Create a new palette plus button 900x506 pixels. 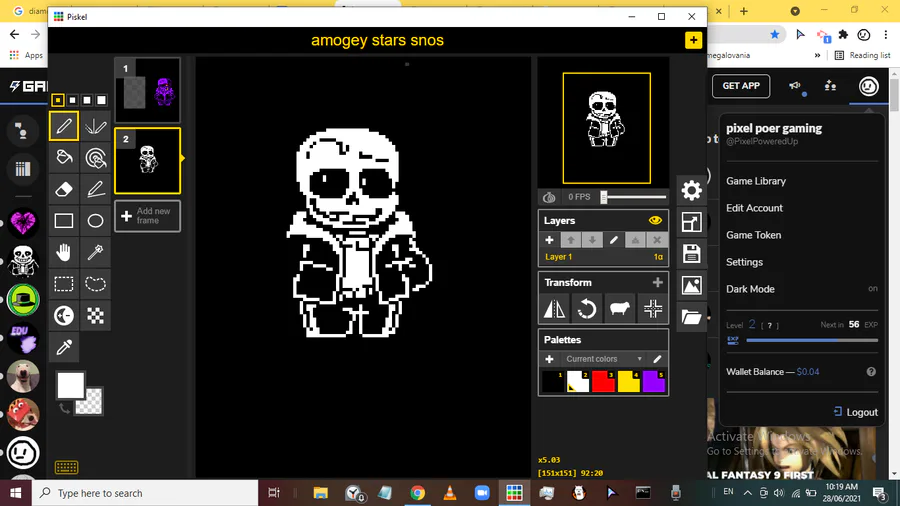549,359
